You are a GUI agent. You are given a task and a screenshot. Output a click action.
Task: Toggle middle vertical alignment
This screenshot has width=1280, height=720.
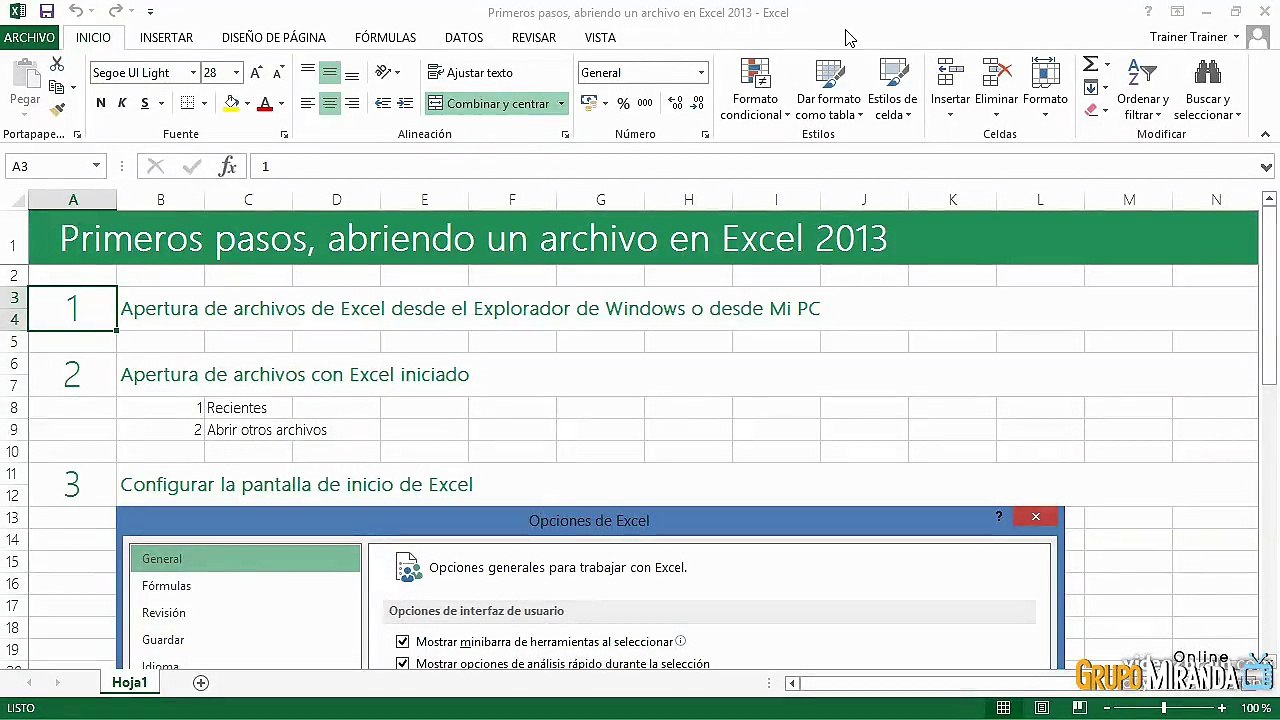click(329, 73)
